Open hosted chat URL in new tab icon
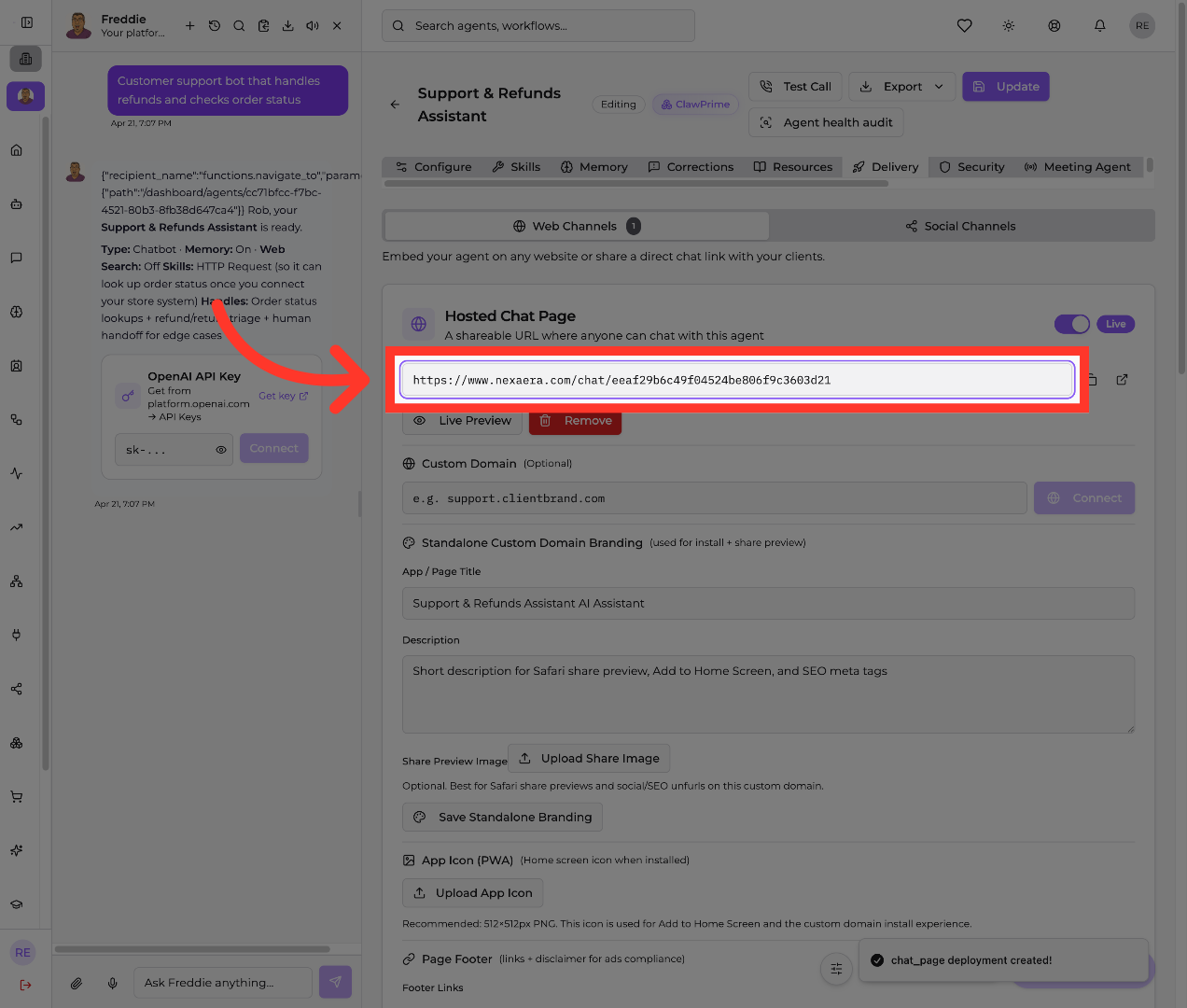1187x1008 pixels. click(1123, 380)
